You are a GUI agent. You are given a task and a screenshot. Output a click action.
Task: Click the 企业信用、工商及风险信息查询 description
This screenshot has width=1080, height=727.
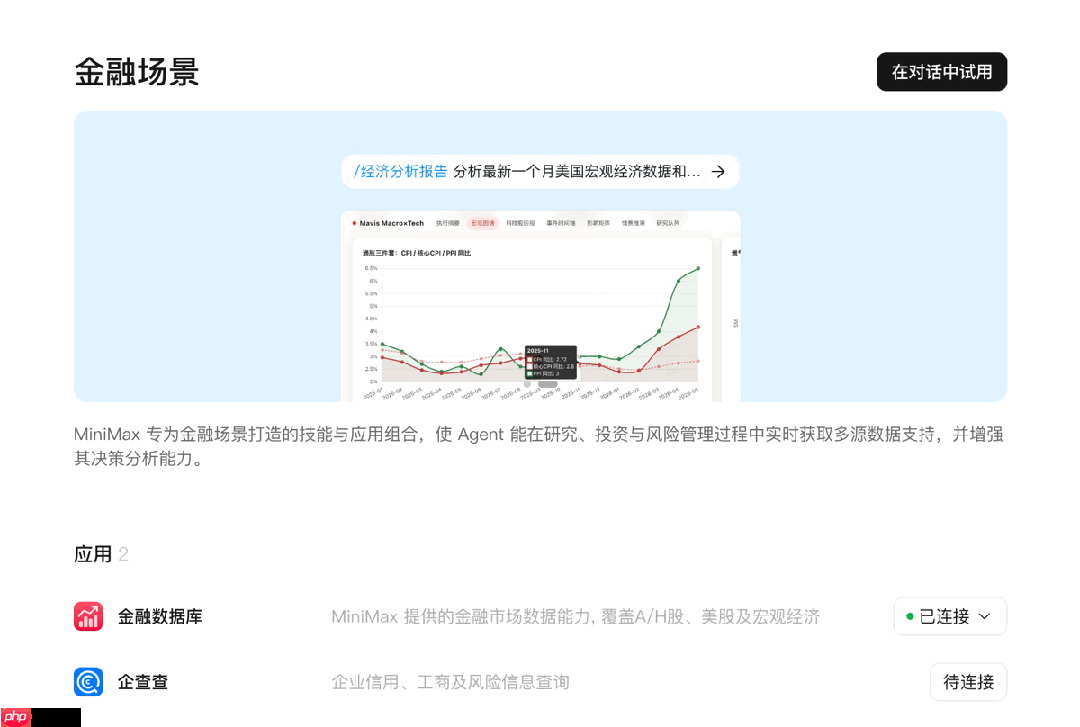pos(450,682)
